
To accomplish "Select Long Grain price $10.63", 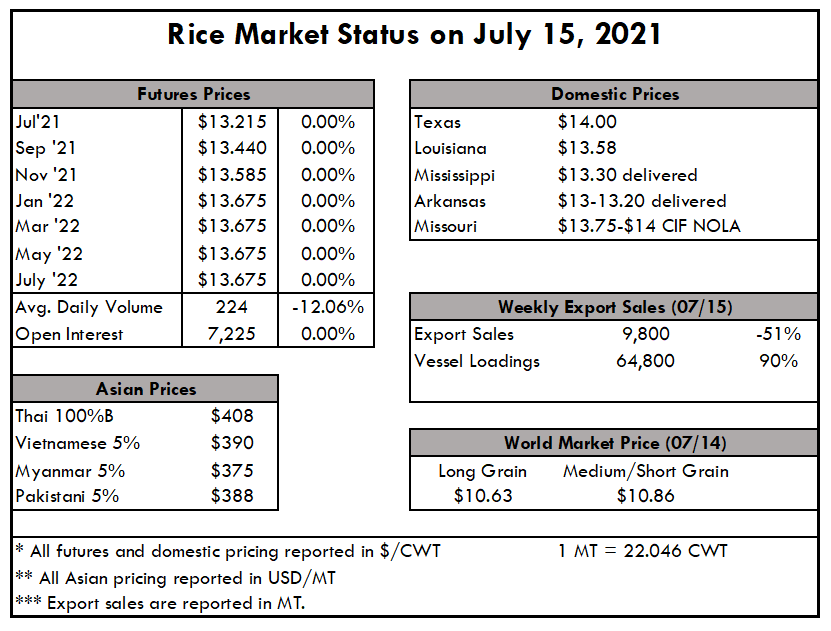I will [483, 496].
